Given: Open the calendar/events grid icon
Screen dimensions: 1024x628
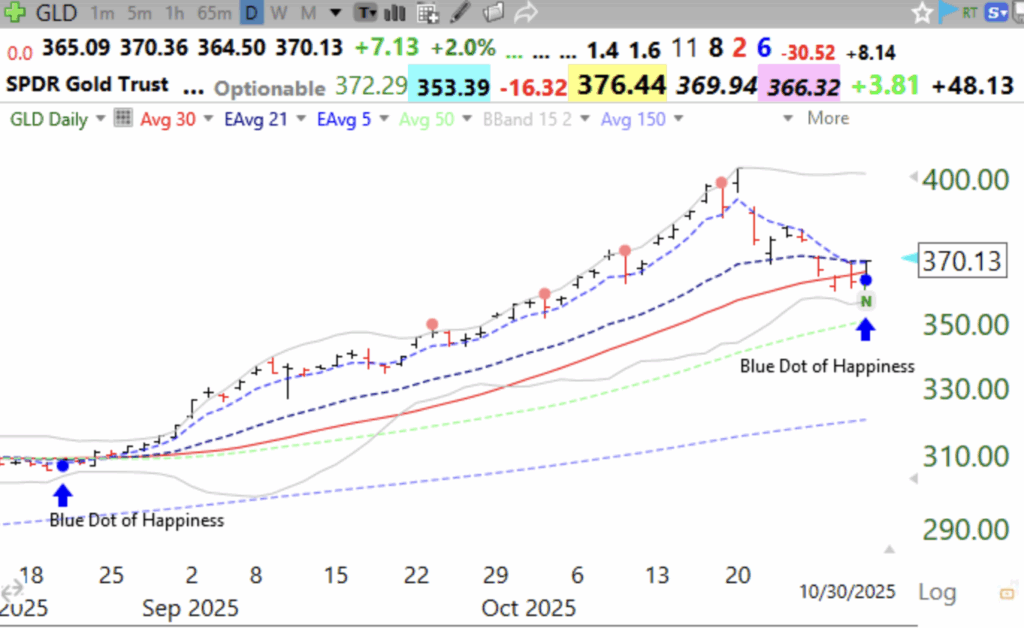Looking at the screenshot, I should pos(427,13).
